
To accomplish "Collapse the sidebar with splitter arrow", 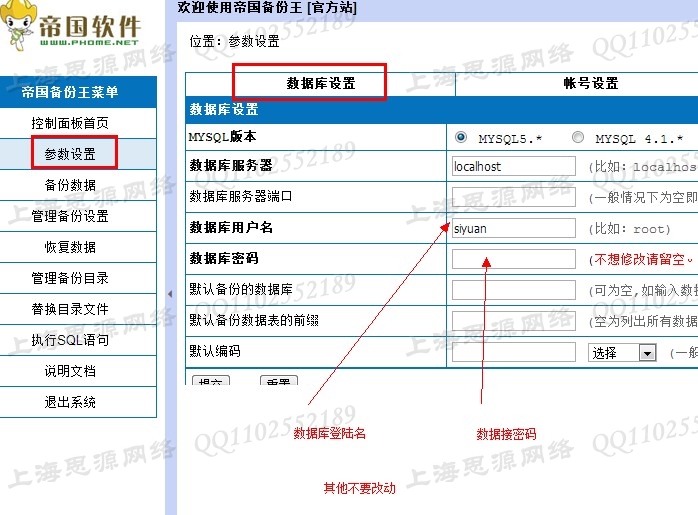I will pos(170,294).
